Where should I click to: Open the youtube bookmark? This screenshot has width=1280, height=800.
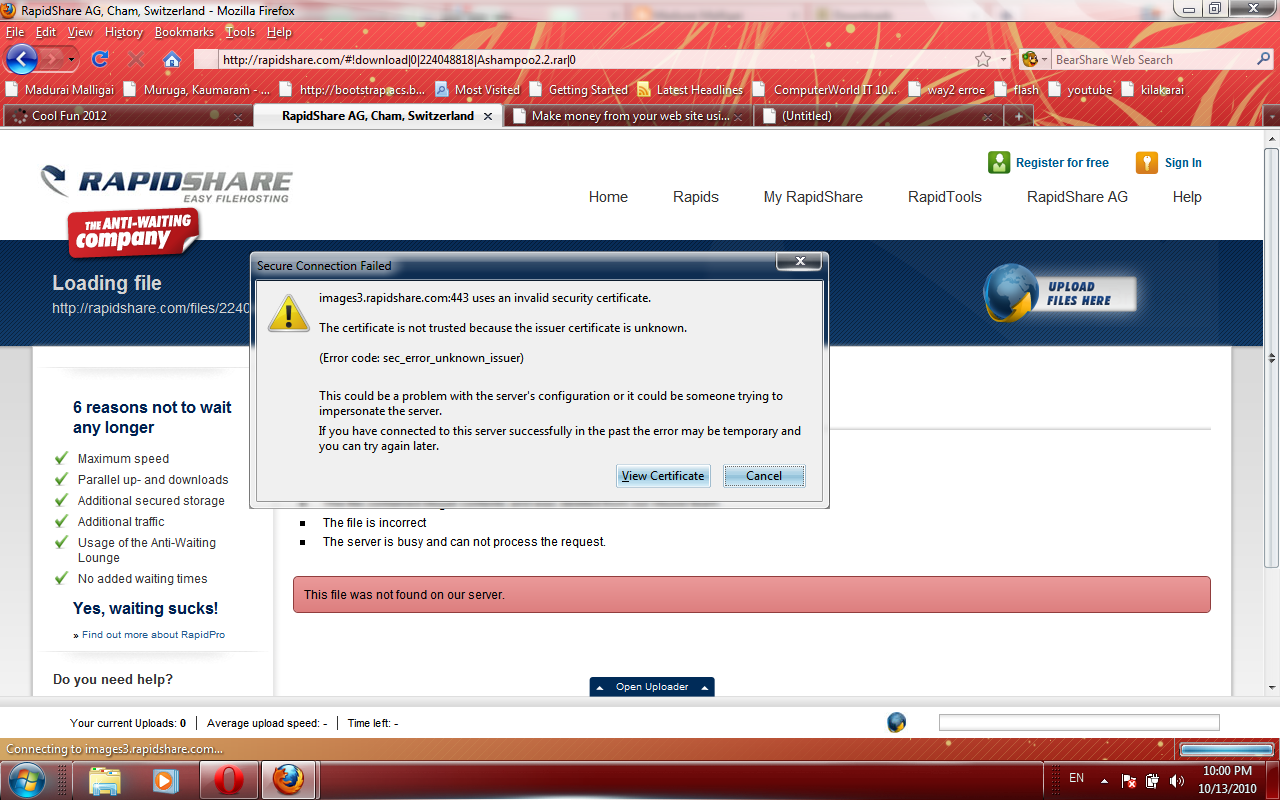tap(1080, 89)
